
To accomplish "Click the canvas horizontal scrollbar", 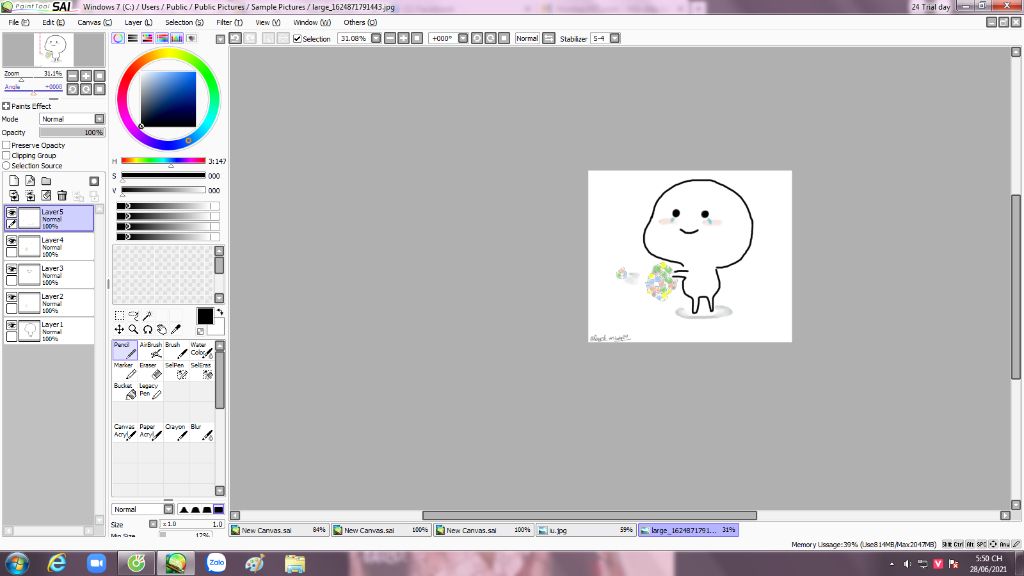I will 589,515.
